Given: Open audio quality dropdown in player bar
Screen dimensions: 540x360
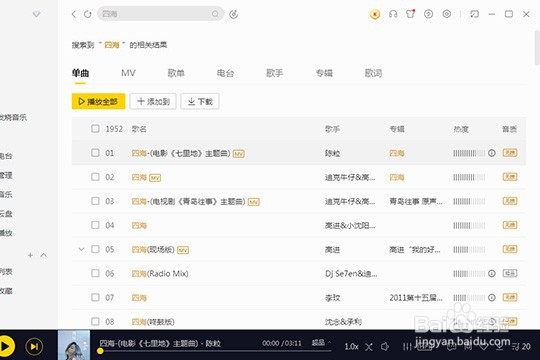Looking at the screenshot, I should coord(321,343).
